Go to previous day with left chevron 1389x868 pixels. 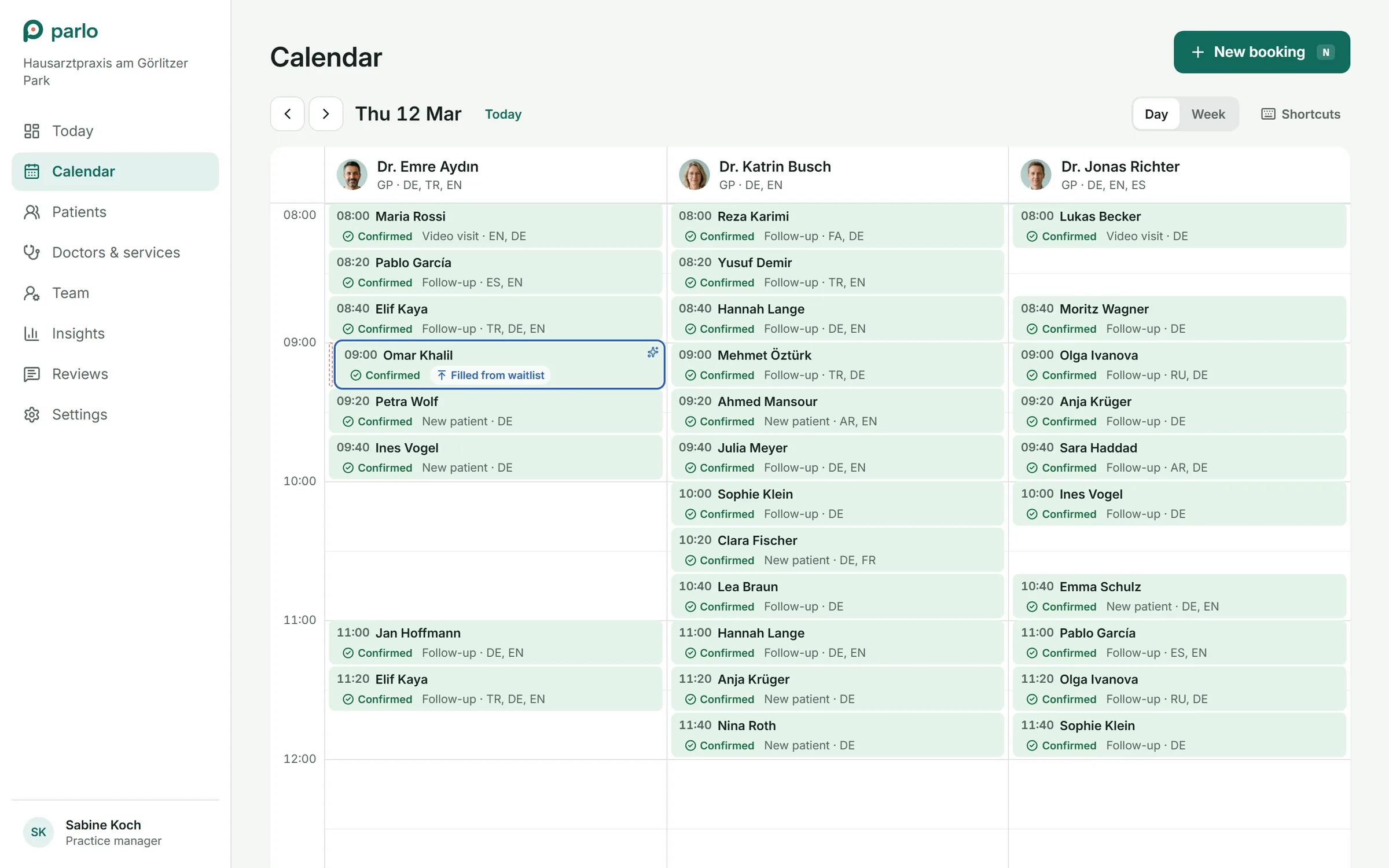(288, 114)
